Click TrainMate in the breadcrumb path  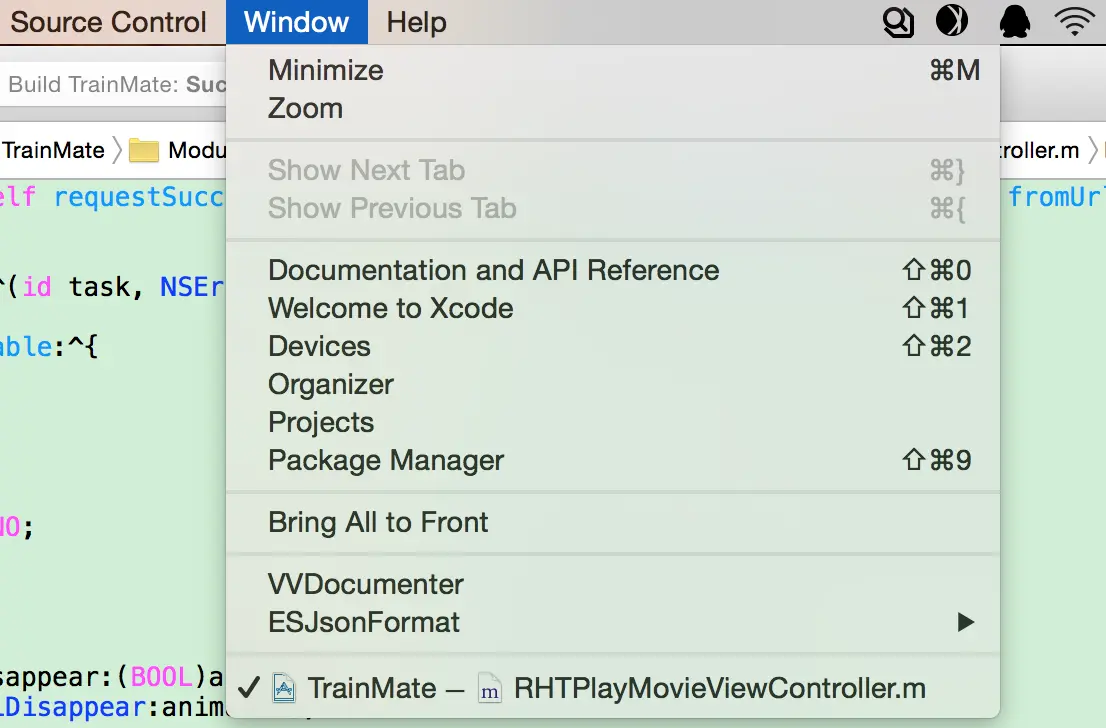click(53, 151)
